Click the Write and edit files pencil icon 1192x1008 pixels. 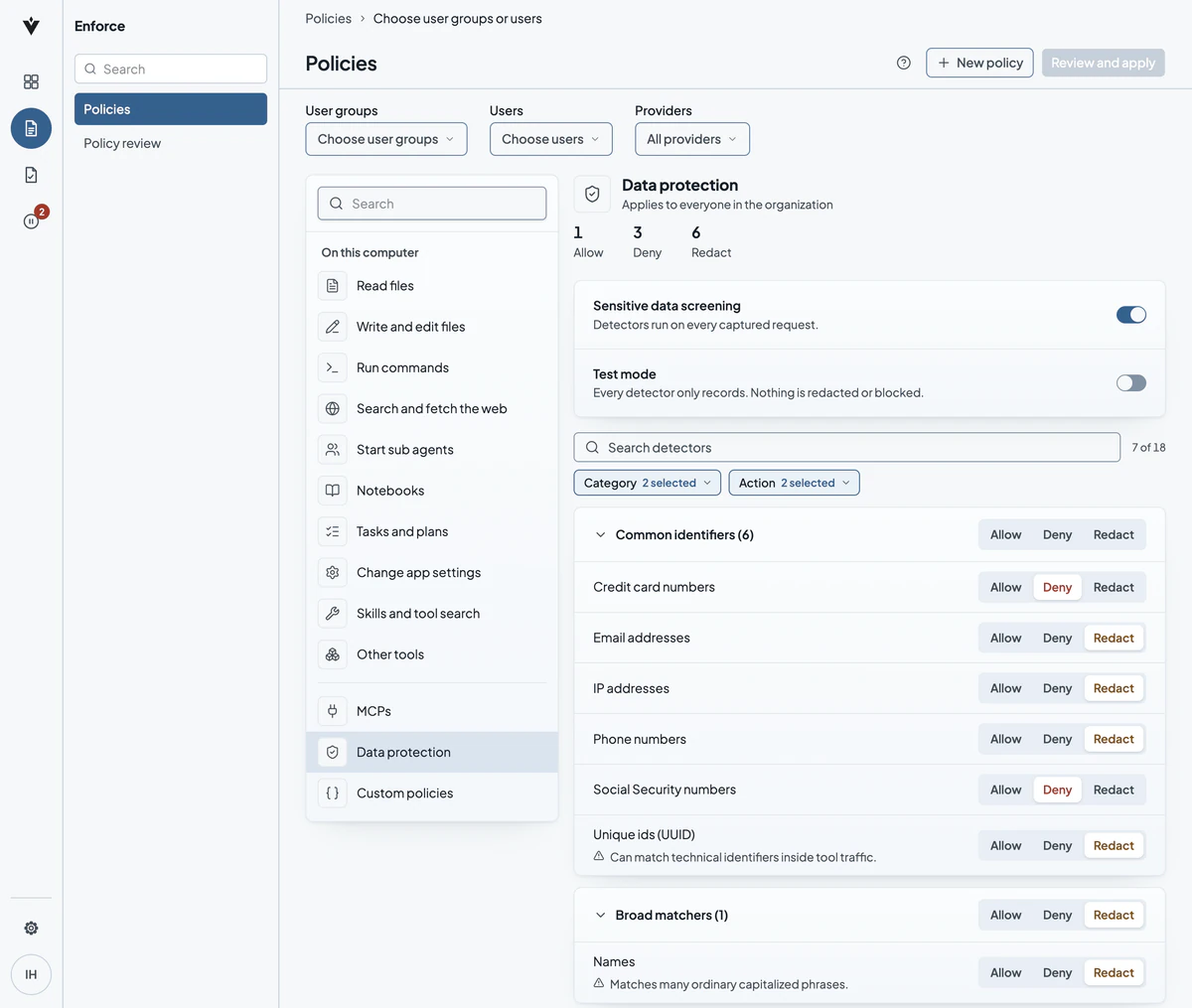(333, 327)
